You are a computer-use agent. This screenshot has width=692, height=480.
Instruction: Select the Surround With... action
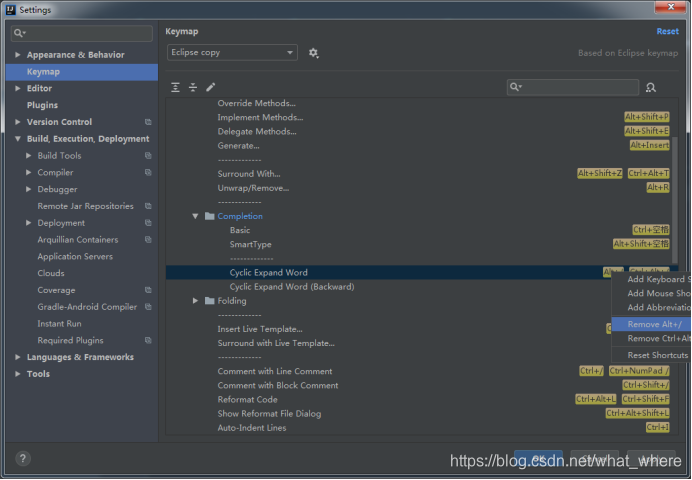coord(249,174)
